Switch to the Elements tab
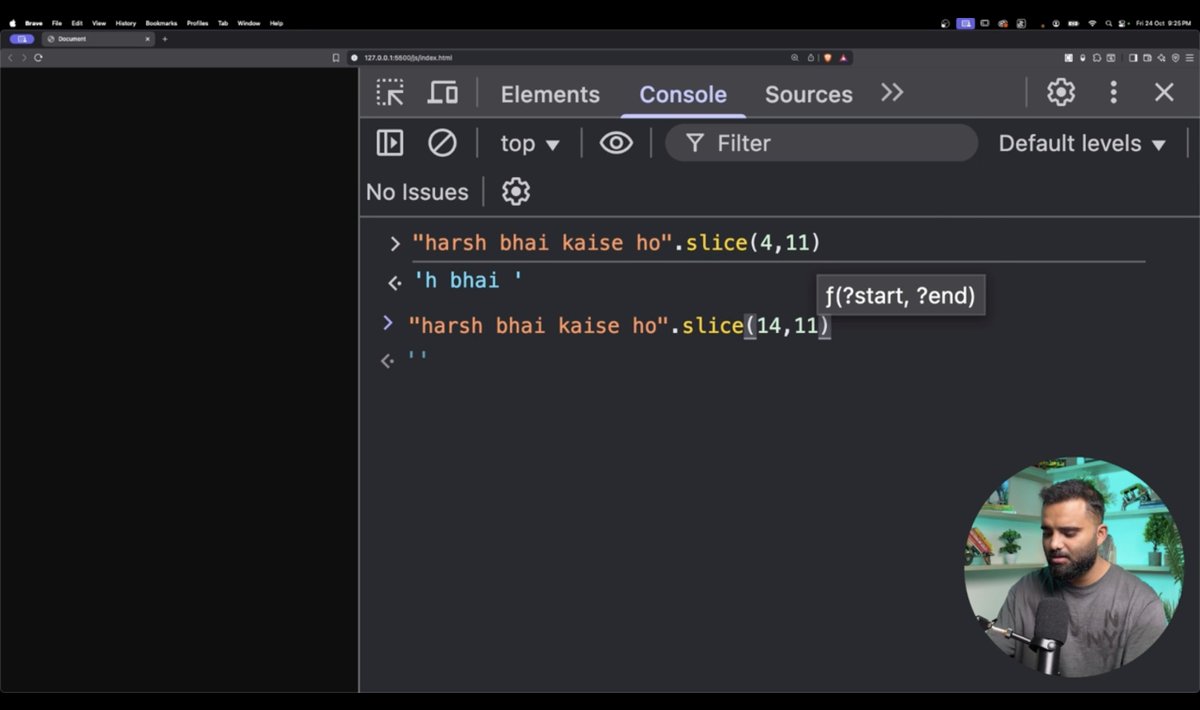1200x710 pixels. pyautogui.click(x=550, y=94)
